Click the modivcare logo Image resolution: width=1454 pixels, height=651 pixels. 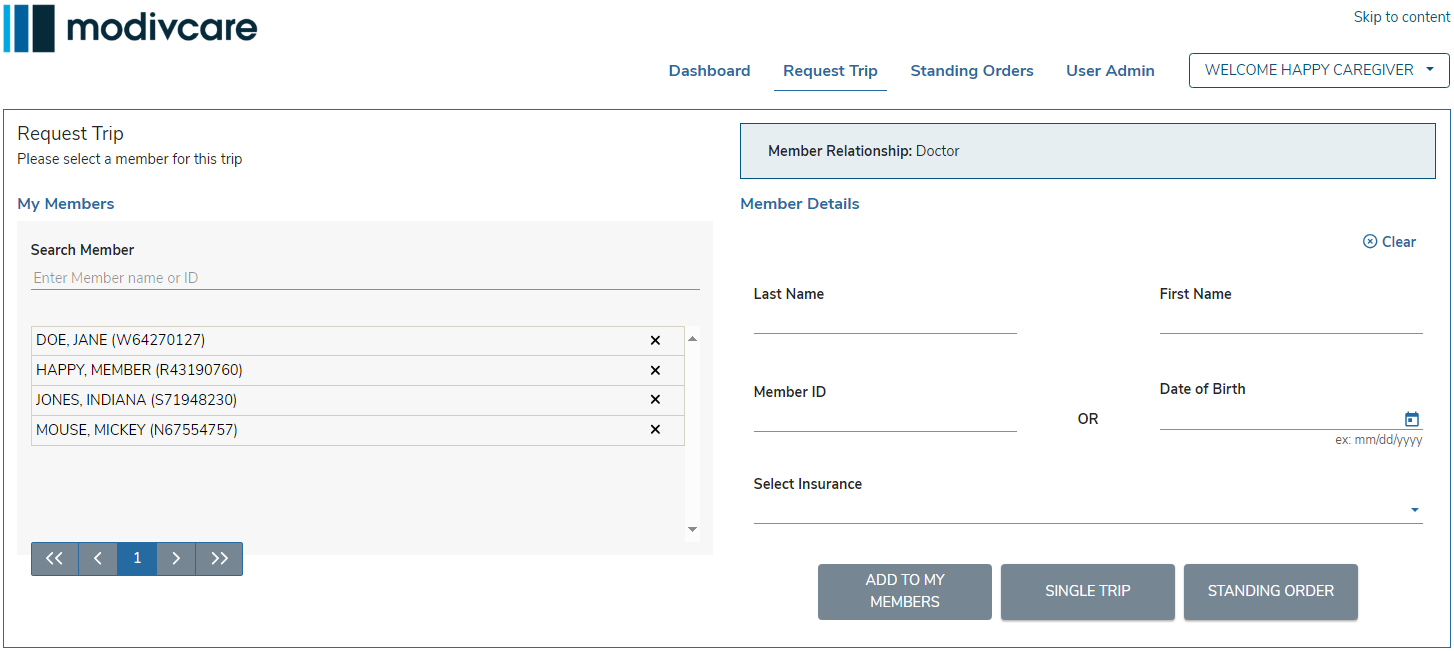point(131,28)
